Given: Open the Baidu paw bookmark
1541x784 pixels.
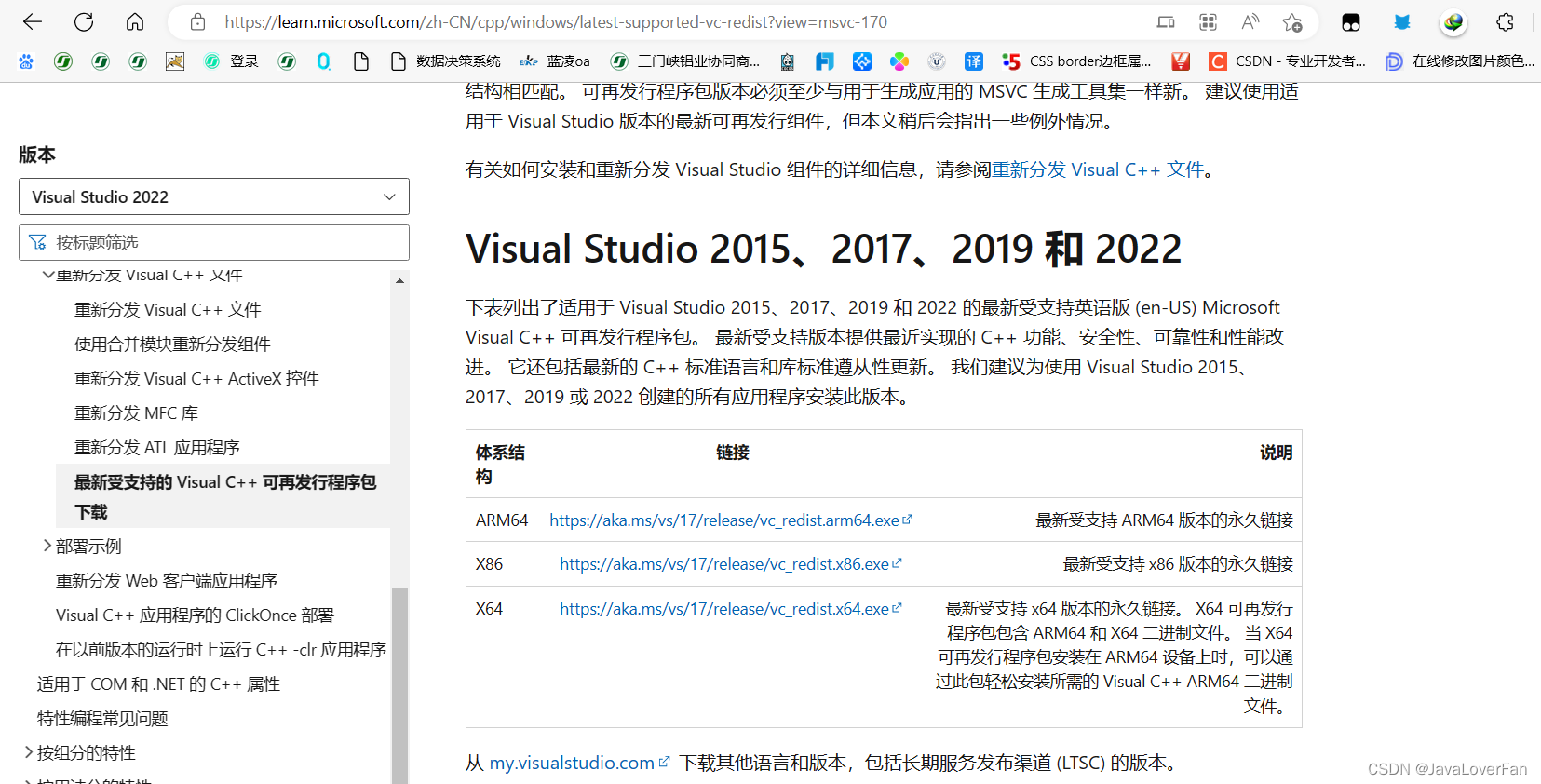Looking at the screenshot, I should (x=26, y=61).
